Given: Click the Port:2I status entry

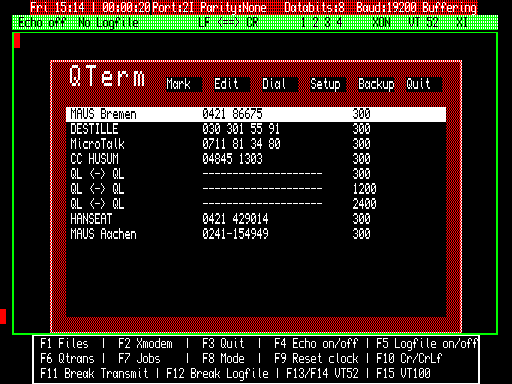Looking at the screenshot, I should pyautogui.click(x=173, y=7).
